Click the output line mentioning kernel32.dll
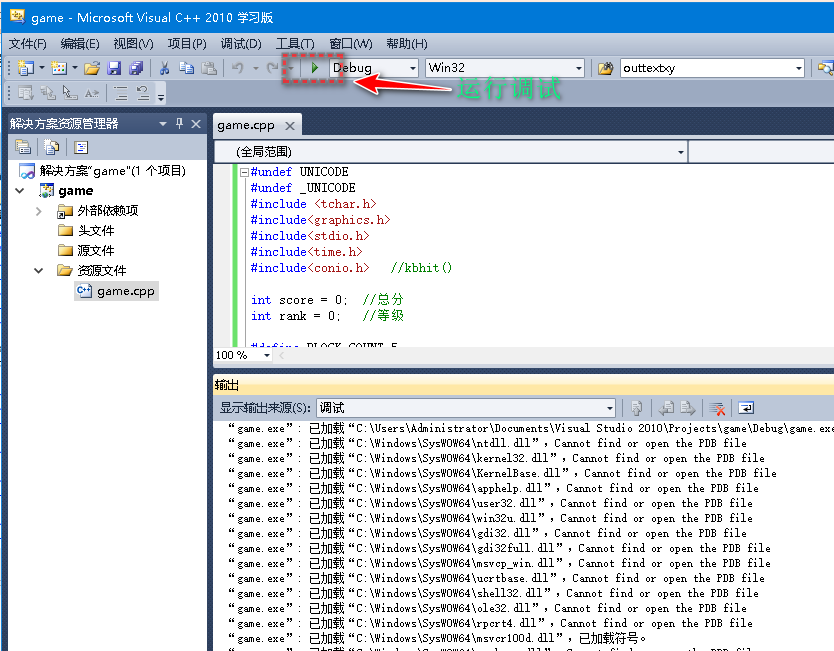This screenshot has width=834, height=651. [496, 458]
